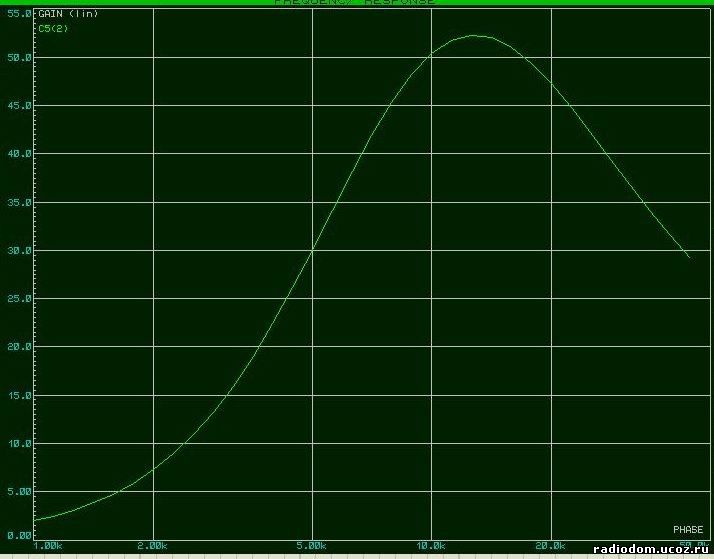The height and width of the screenshot is (559, 714).
Task: Click the 10.0k frequency axis label
Action: (431, 545)
